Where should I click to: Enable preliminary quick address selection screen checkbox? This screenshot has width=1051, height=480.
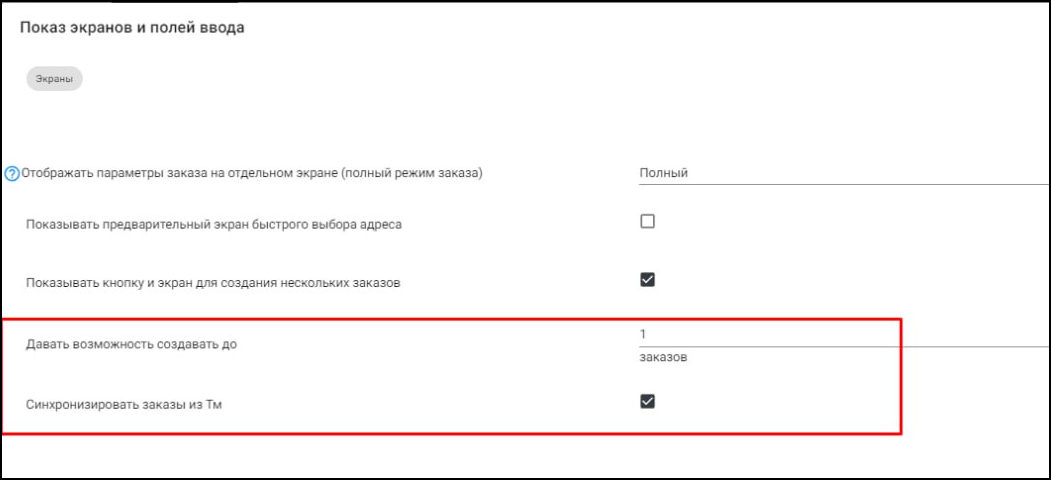click(647, 222)
